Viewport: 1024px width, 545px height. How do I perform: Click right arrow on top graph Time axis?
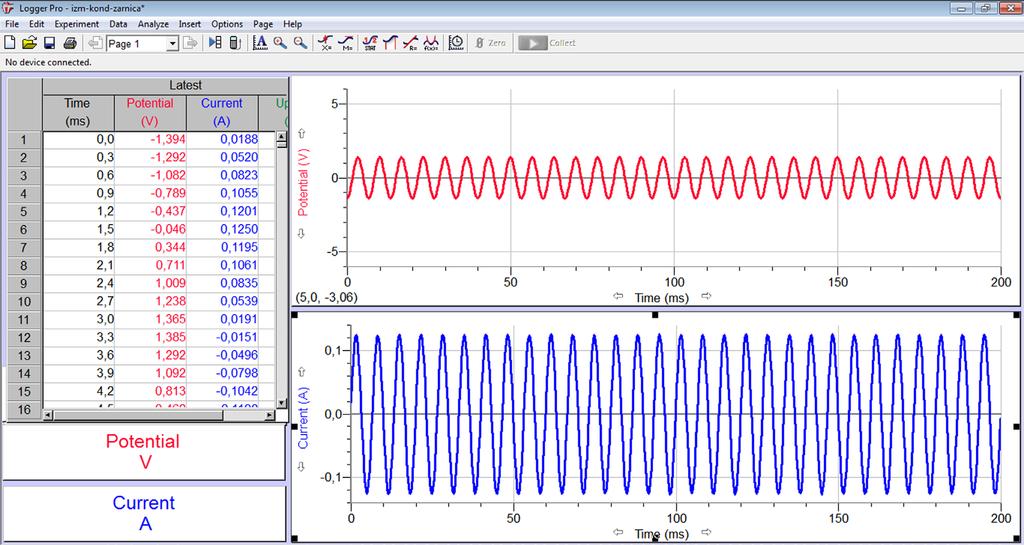706,296
